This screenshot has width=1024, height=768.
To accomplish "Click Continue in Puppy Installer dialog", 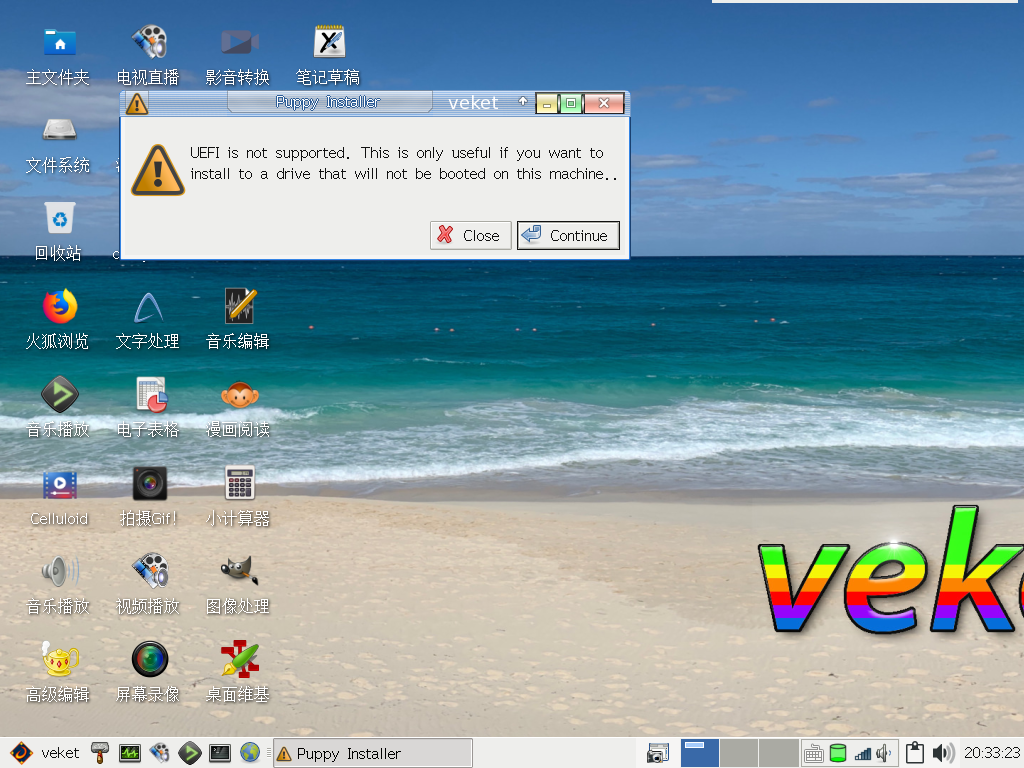I will click(x=568, y=235).
